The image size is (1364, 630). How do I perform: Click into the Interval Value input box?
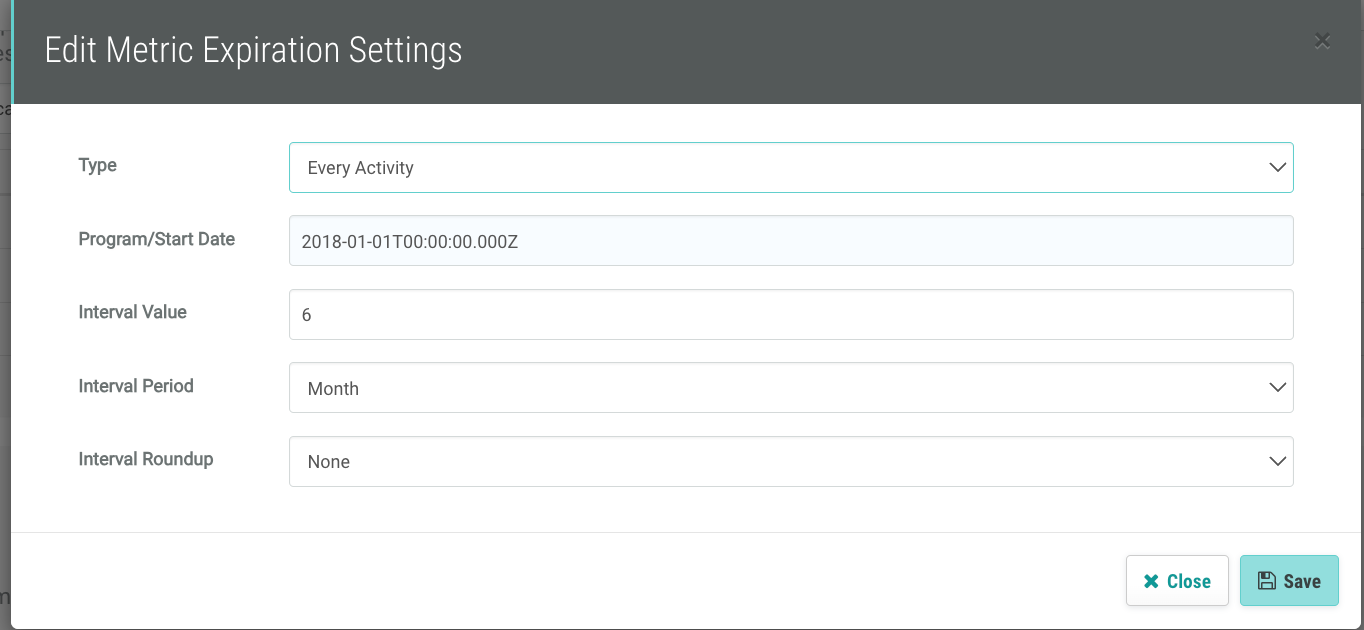[x=790, y=315]
